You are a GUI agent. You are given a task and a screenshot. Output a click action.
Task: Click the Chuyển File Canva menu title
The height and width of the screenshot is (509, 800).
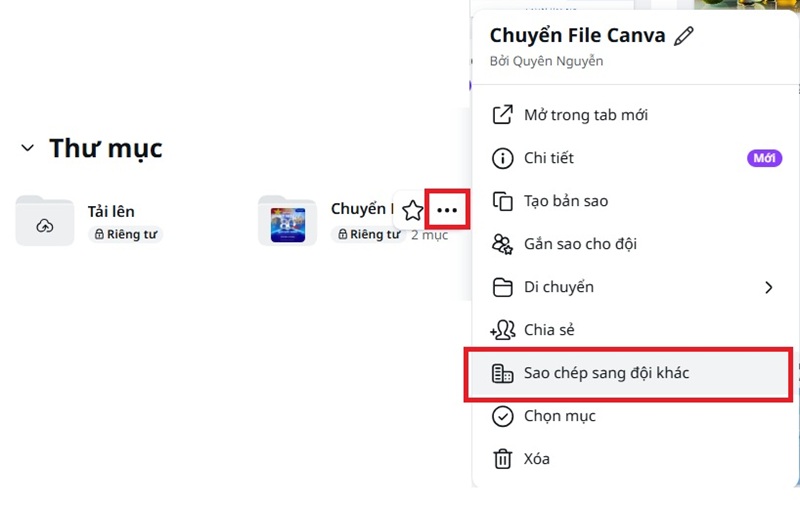(577, 36)
